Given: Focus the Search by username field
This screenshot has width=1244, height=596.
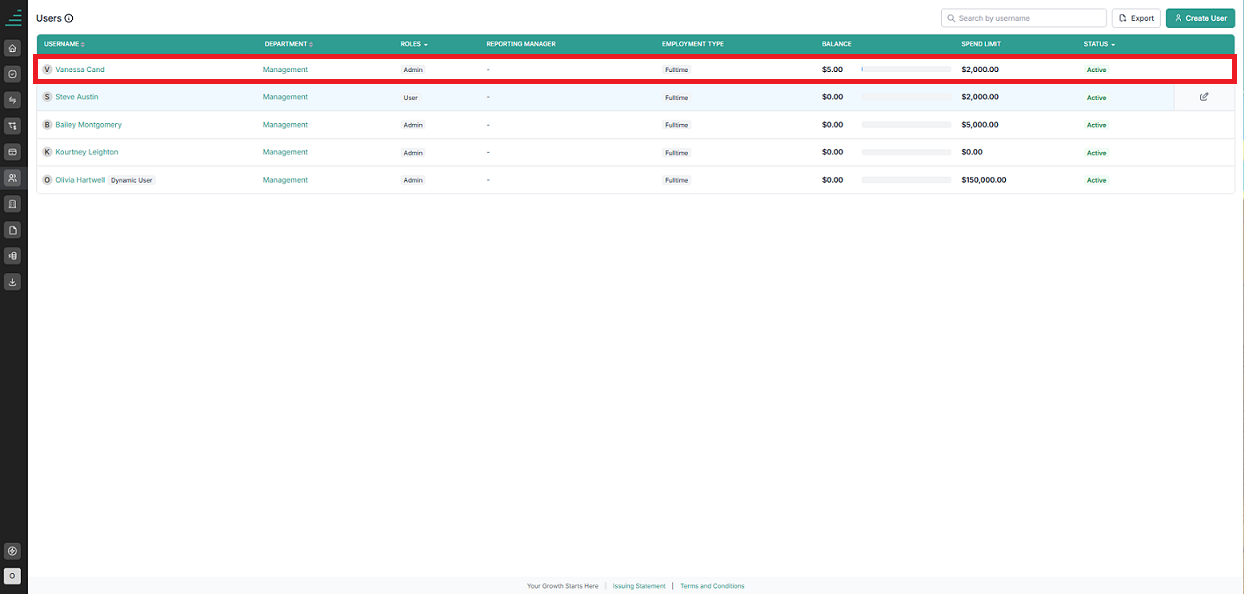Looking at the screenshot, I should click(1024, 18).
